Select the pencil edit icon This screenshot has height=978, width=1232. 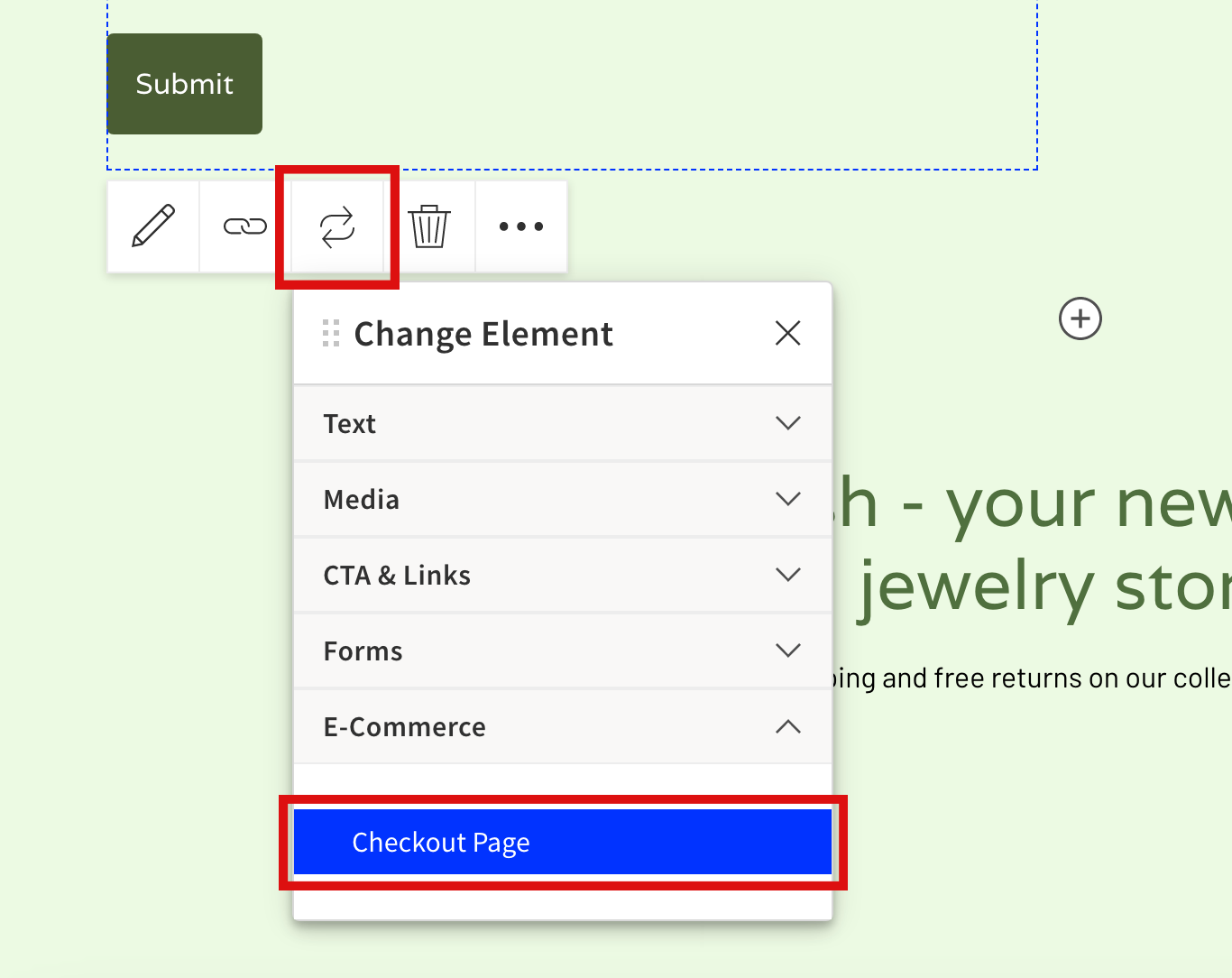click(x=152, y=226)
